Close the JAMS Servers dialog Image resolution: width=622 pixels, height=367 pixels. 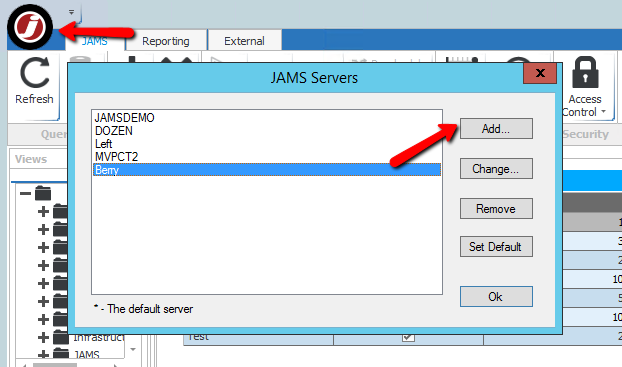pyautogui.click(x=540, y=73)
